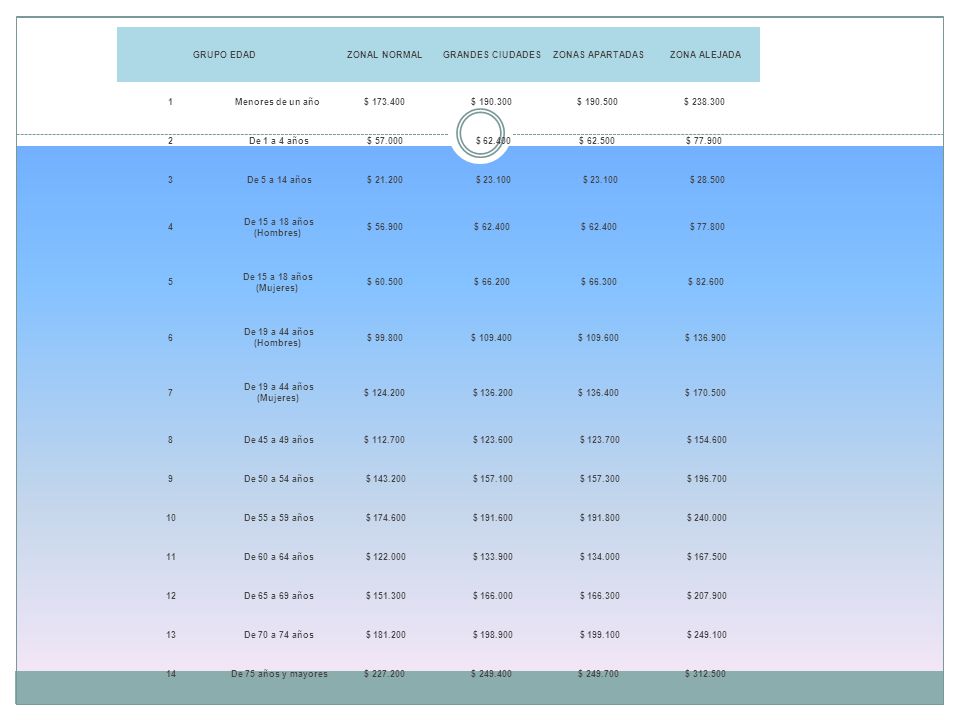The height and width of the screenshot is (720, 960).
Task: Select the value $ 57.000
Action: pyautogui.click(x=385, y=141)
